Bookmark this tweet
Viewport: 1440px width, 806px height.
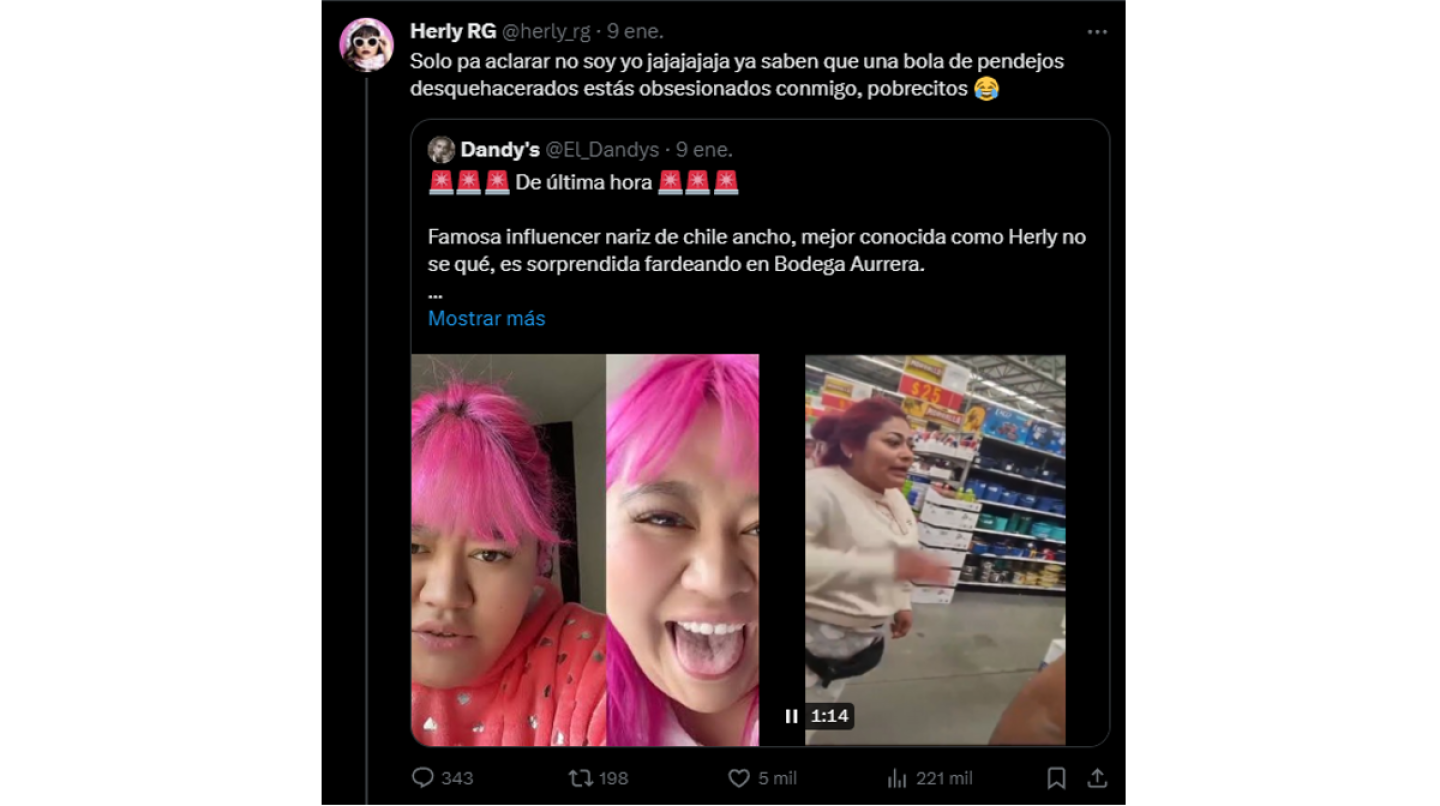pyautogui.click(x=1056, y=777)
